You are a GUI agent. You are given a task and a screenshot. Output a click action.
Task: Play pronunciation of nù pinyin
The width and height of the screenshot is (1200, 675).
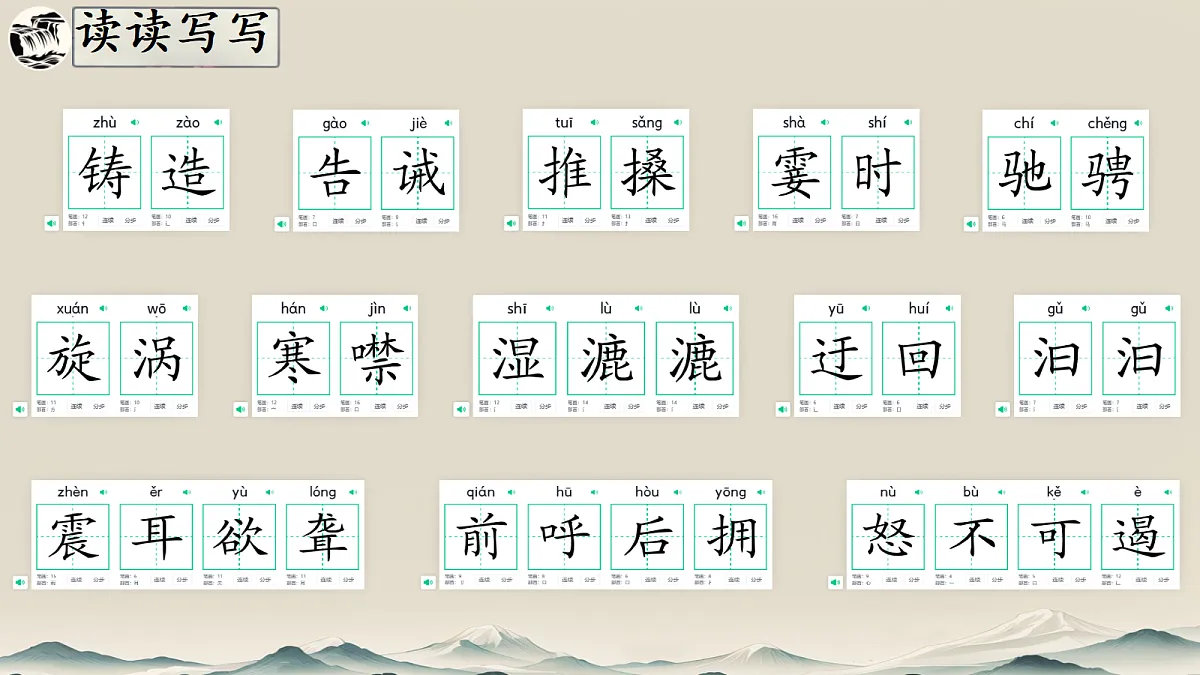pyautogui.click(x=919, y=492)
